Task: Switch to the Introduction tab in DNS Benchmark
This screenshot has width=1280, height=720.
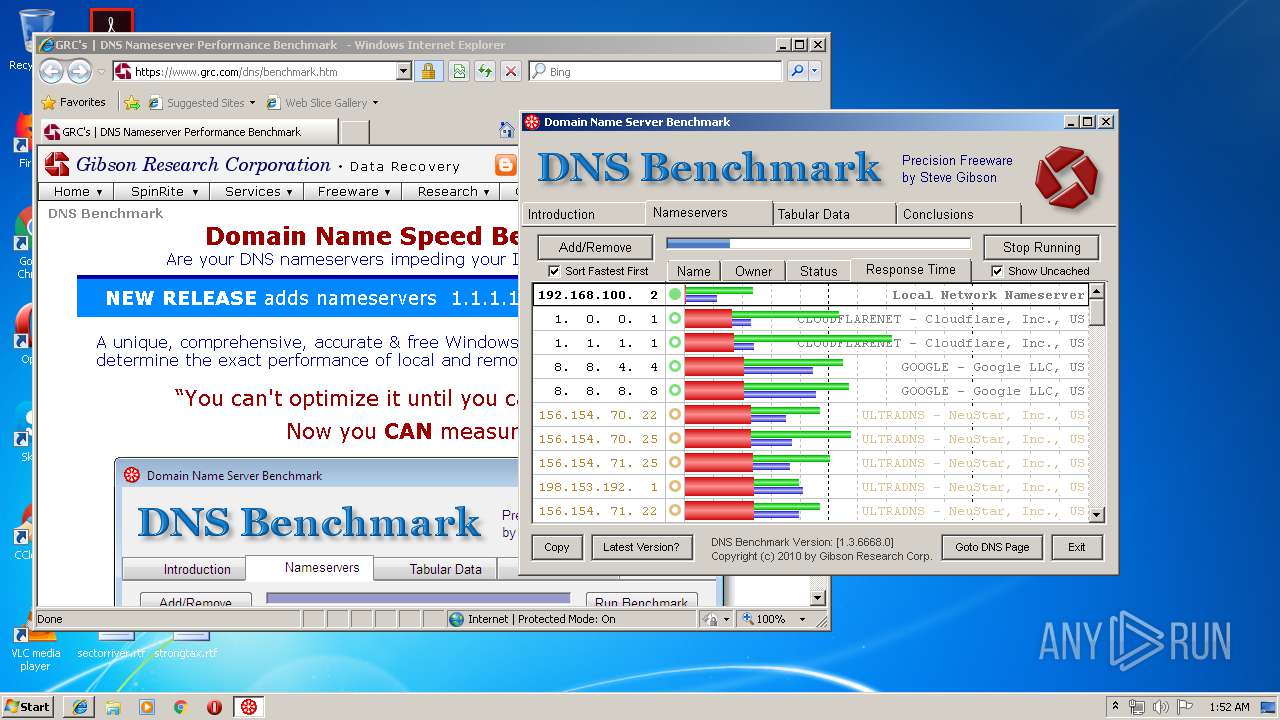Action: (x=584, y=214)
